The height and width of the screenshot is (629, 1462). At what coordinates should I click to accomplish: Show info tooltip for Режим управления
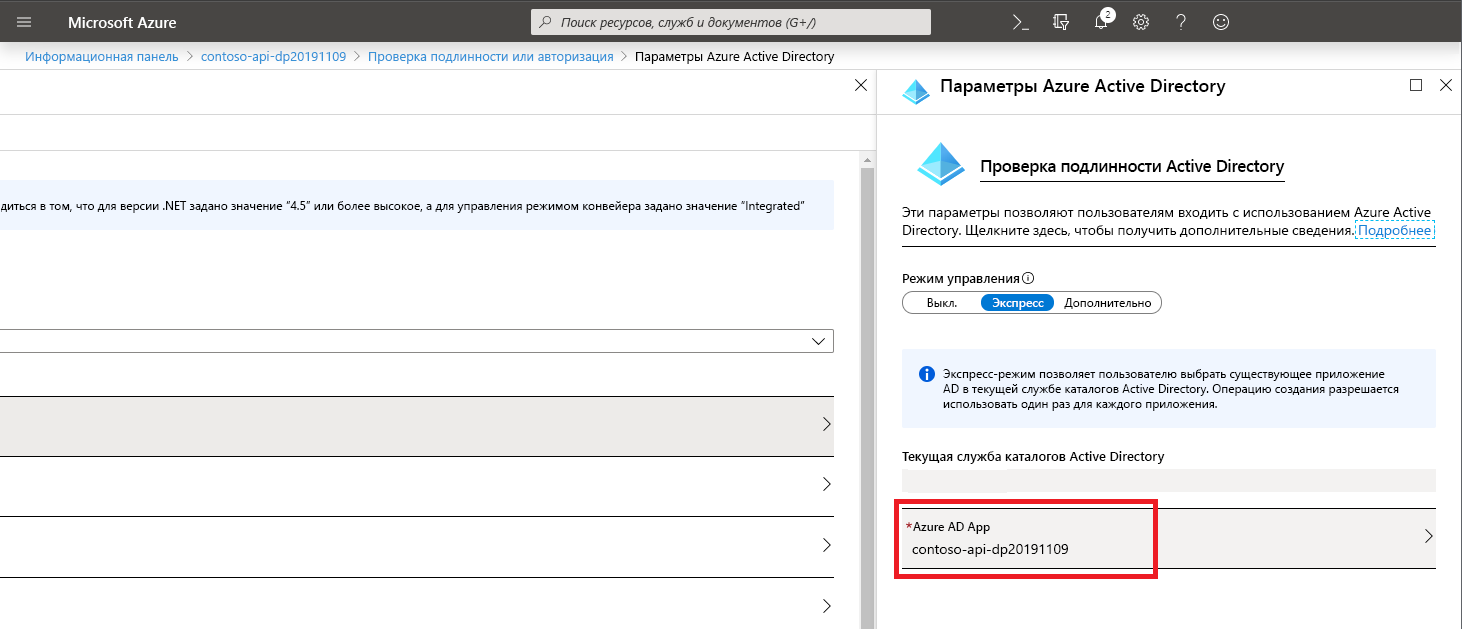[1028, 279]
